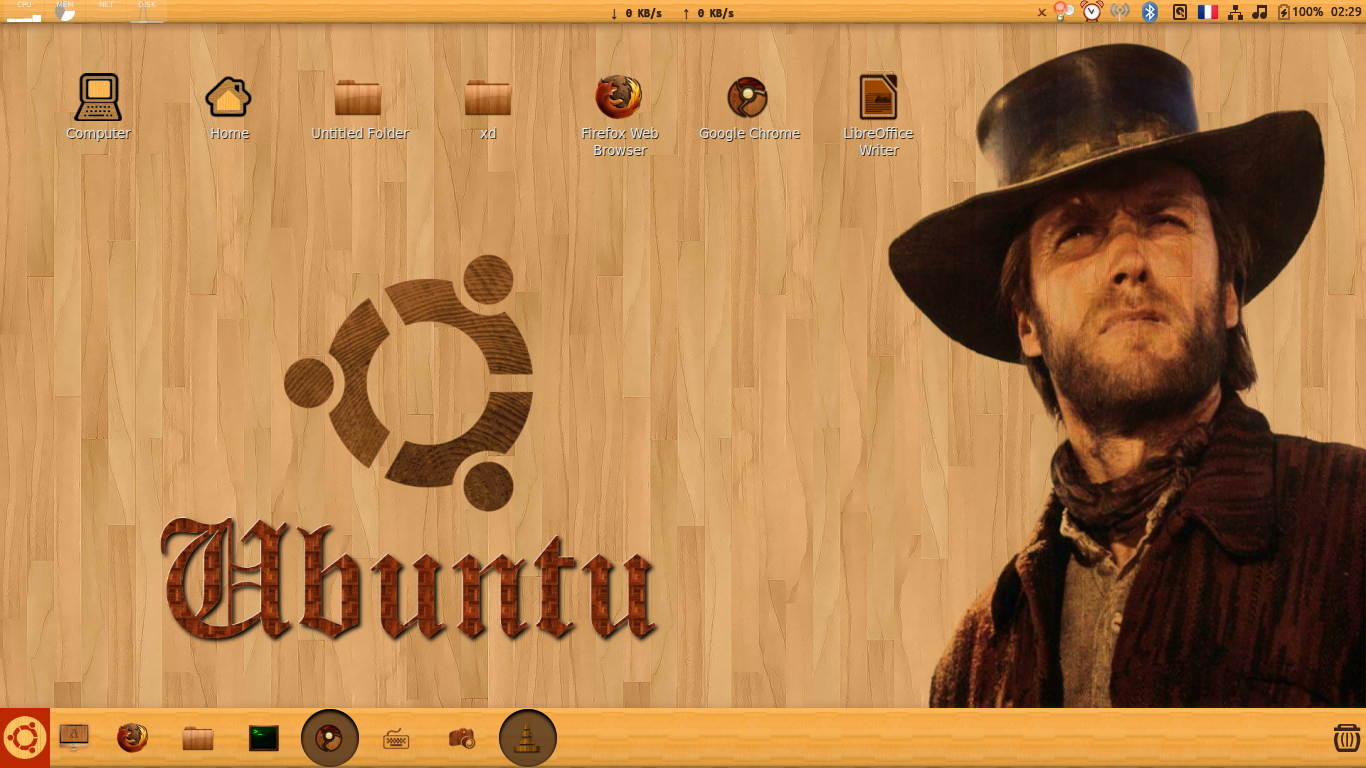Open the music note sound menu
The image size is (1366, 768).
pos(1260,12)
